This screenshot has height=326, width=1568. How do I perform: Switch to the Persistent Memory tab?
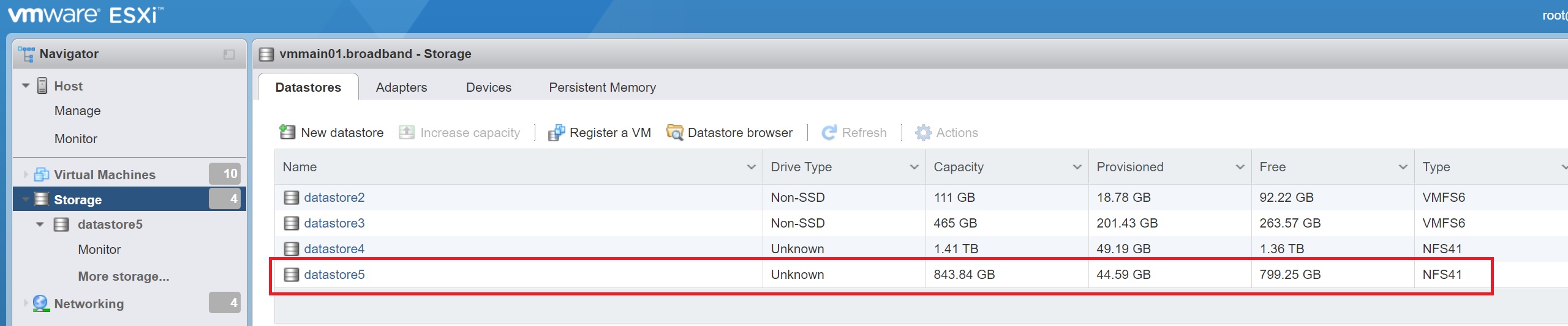pos(601,87)
